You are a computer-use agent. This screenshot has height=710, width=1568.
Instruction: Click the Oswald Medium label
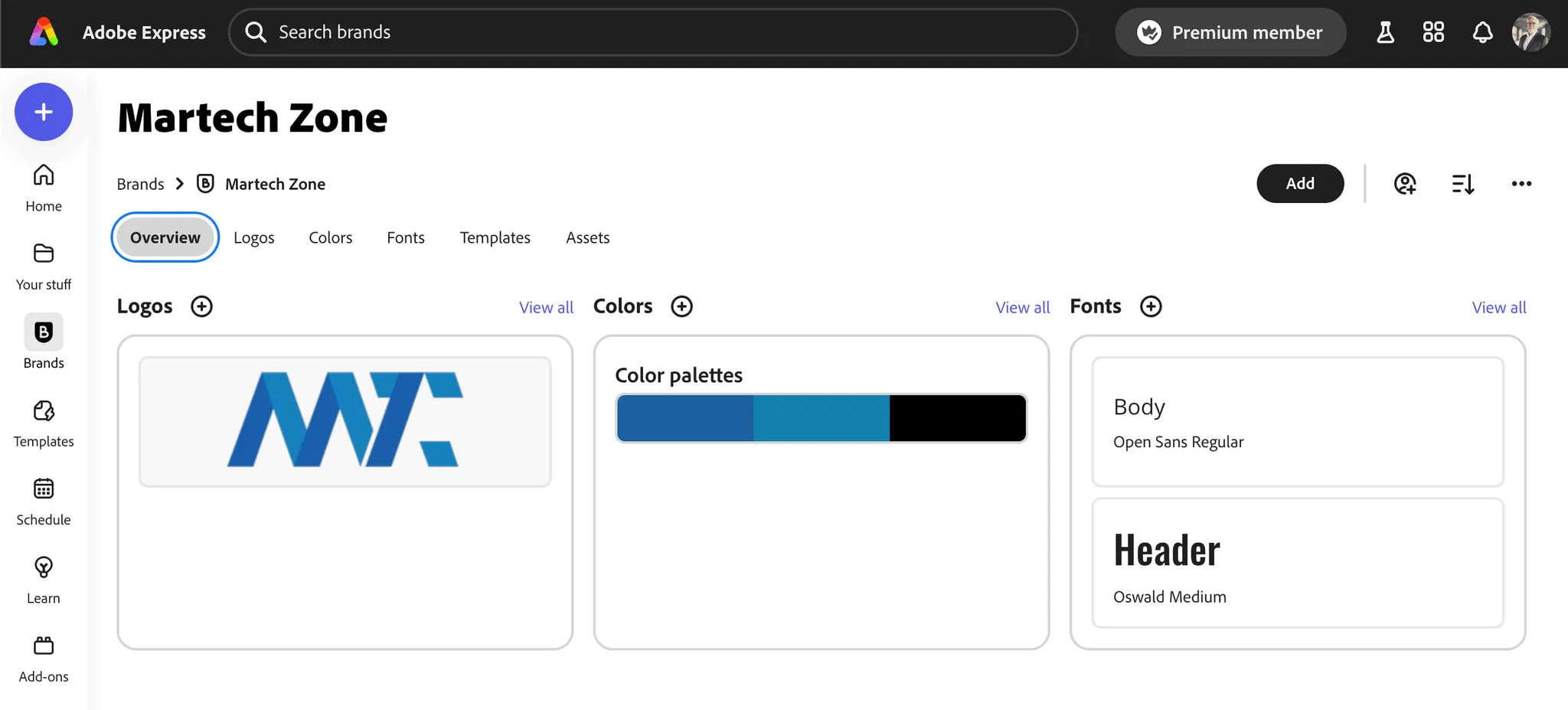point(1170,597)
